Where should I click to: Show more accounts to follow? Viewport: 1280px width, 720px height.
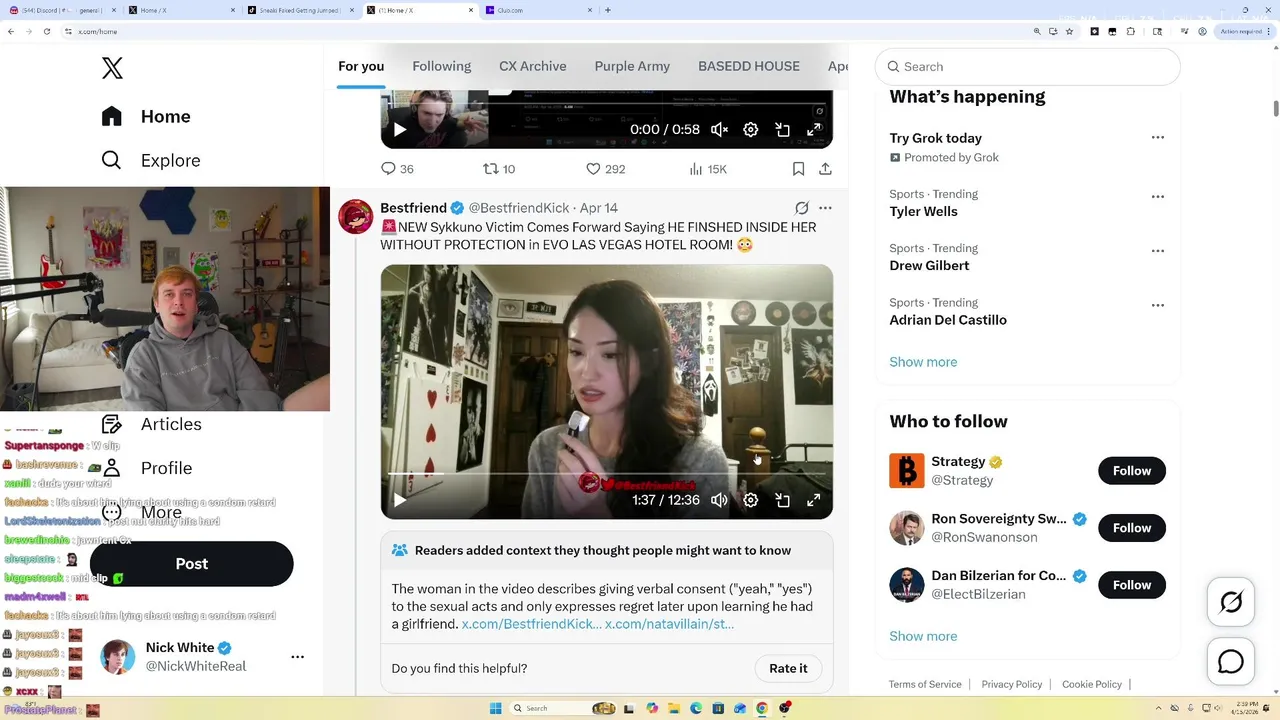click(923, 636)
